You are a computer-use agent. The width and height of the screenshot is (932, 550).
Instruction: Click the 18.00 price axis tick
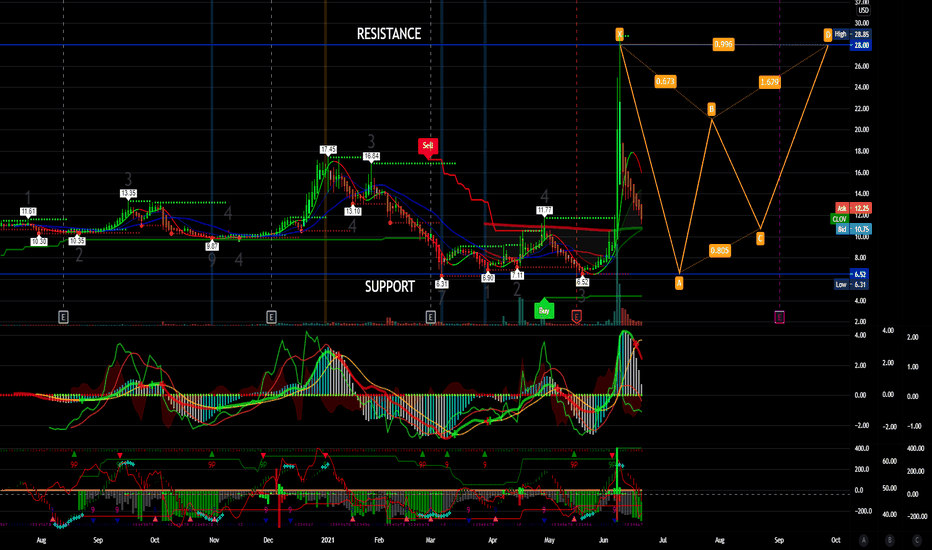pos(861,151)
